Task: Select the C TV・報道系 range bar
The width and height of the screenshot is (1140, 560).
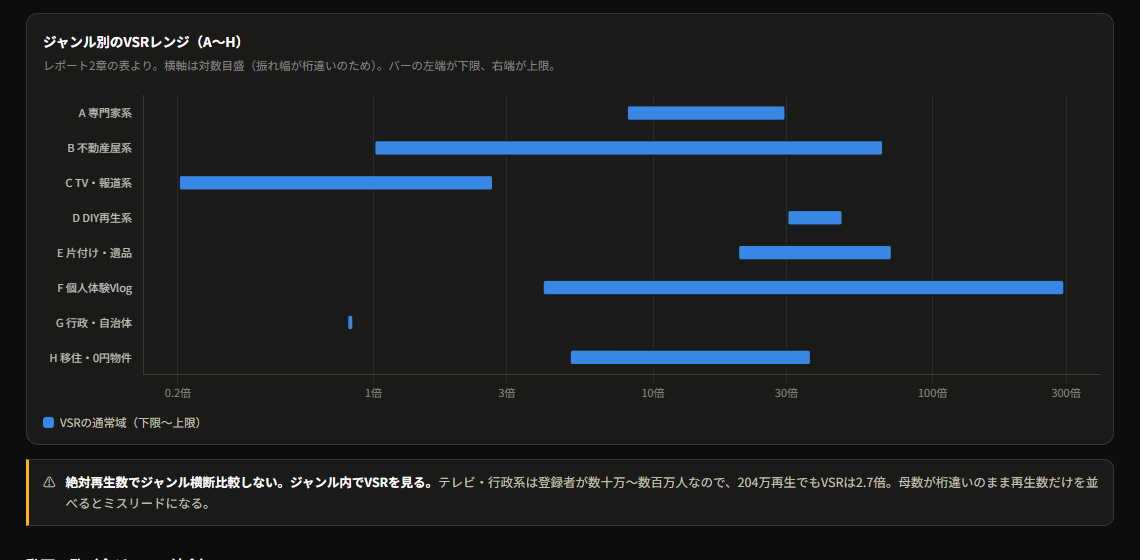Action: tap(336, 183)
